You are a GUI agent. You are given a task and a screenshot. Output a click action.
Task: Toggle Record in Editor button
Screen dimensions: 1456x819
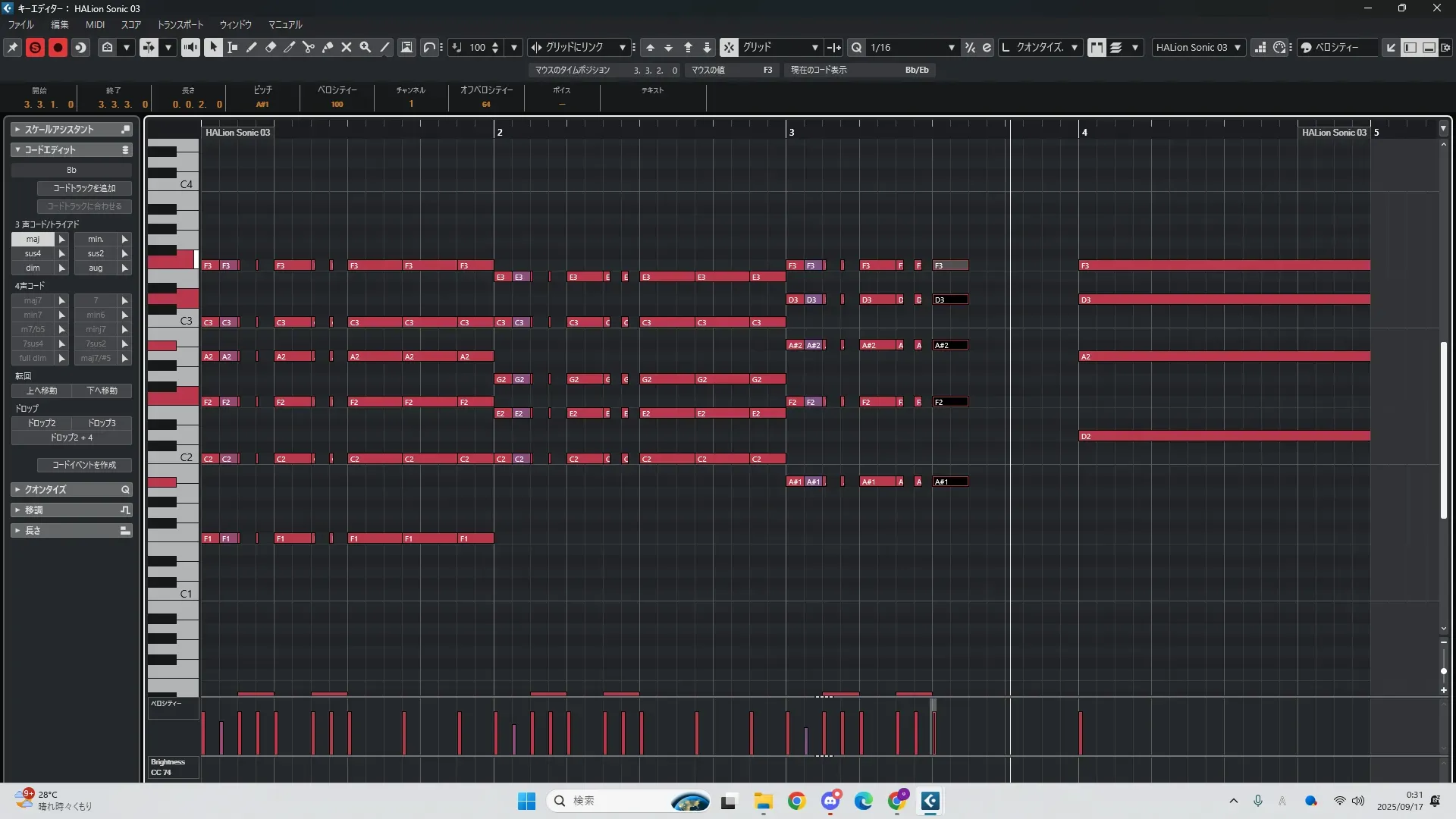pyautogui.click(x=58, y=47)
